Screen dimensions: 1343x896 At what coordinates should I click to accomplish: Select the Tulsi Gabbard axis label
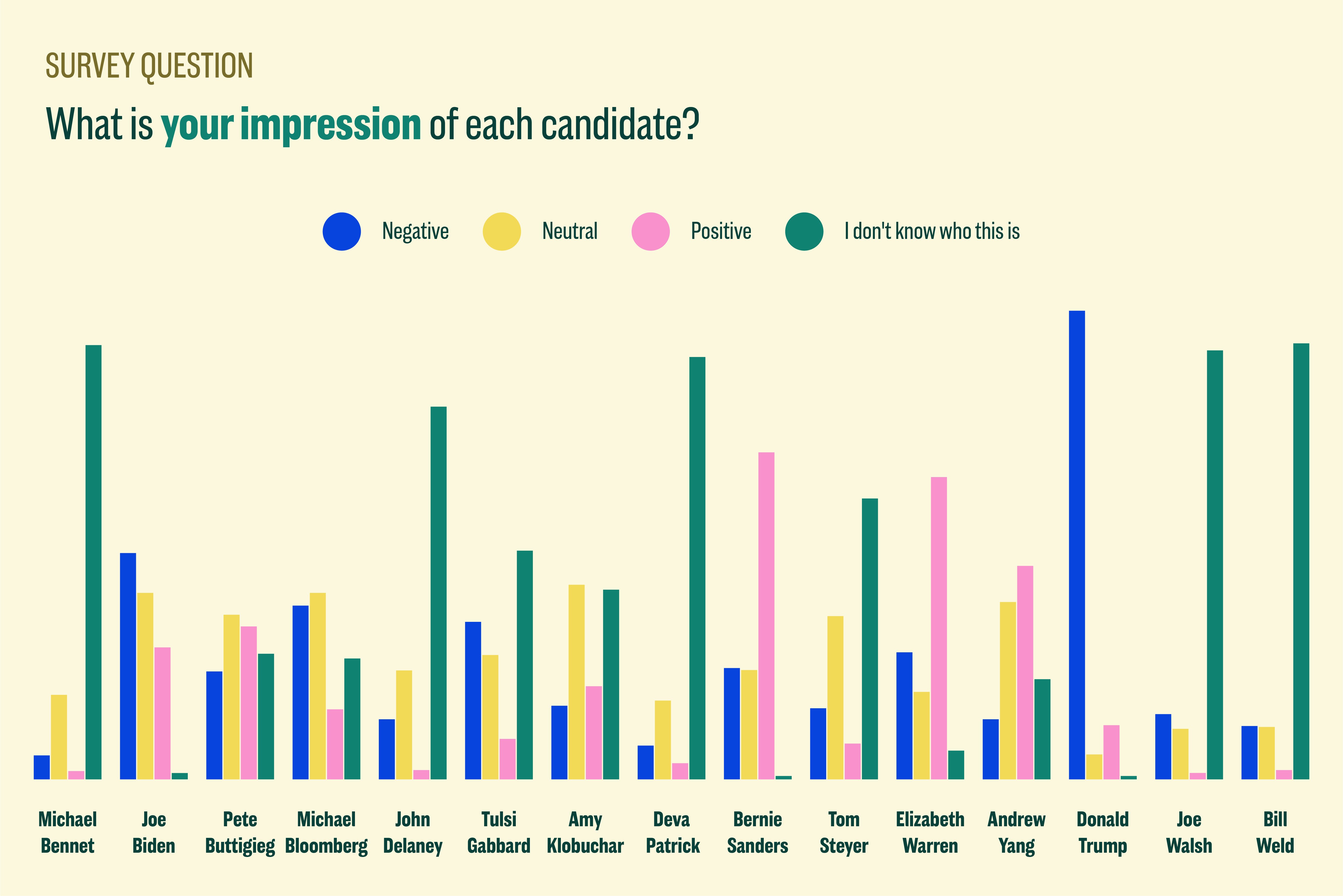(x=499, y=832)
